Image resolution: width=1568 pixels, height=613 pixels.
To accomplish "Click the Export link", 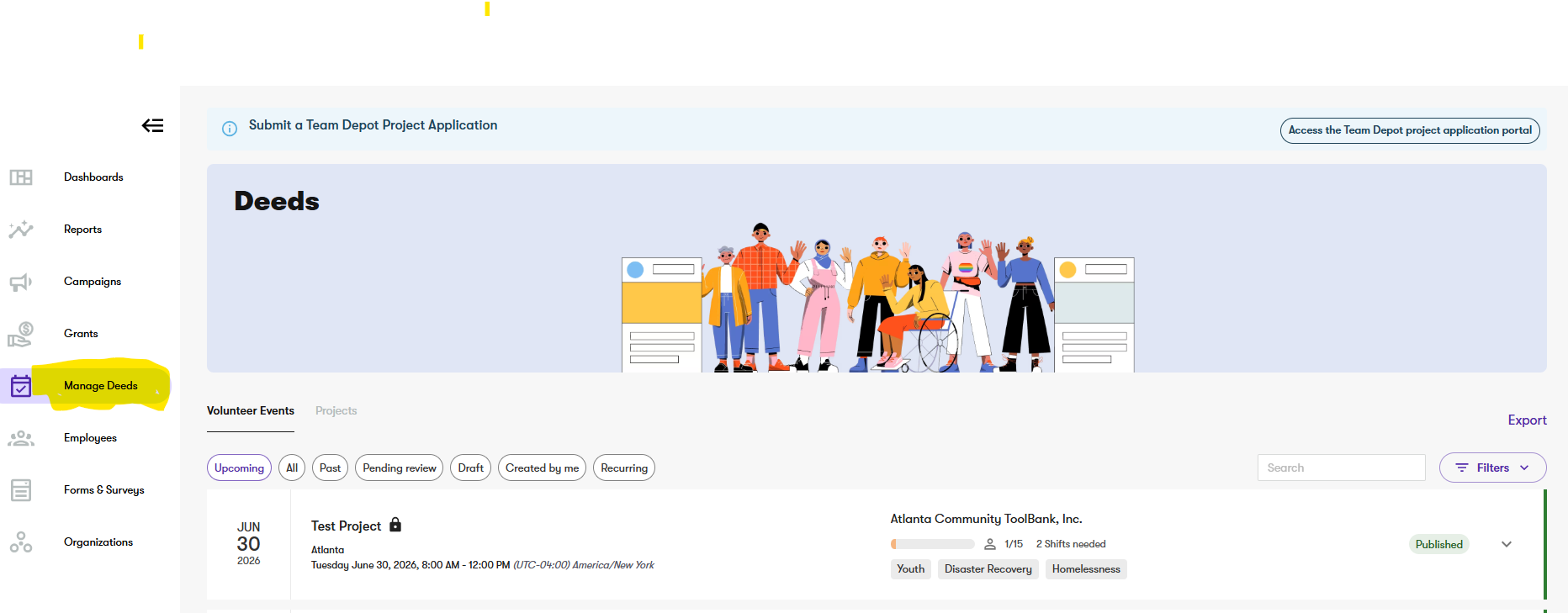I will (x=1527, y=420).
